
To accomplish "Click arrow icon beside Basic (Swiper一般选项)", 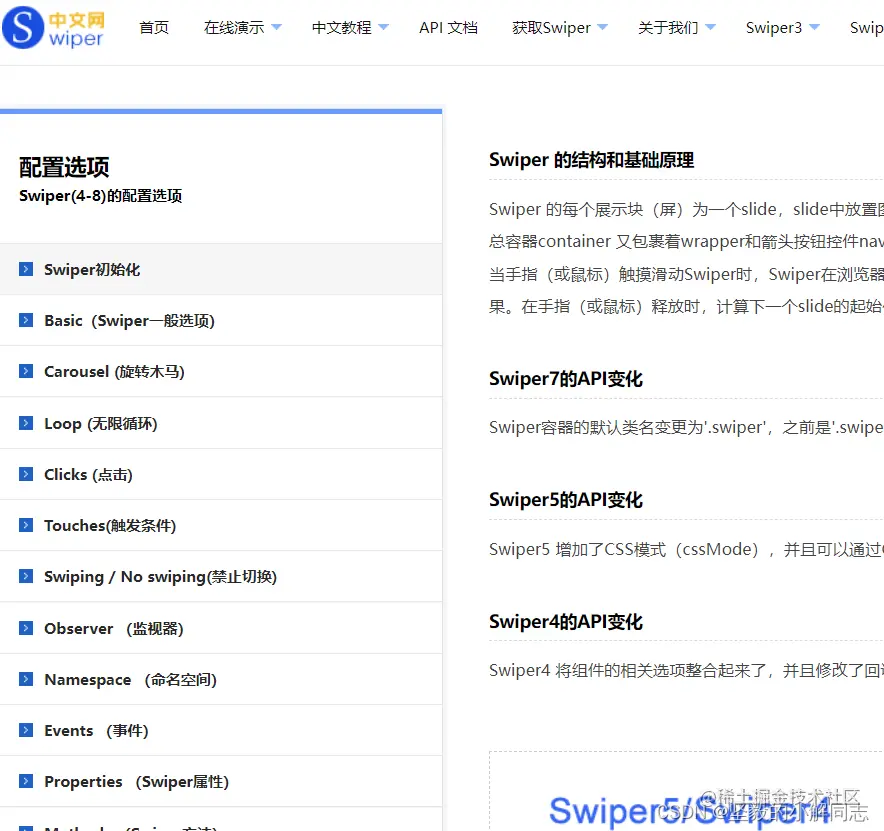I will coord(26,320).
